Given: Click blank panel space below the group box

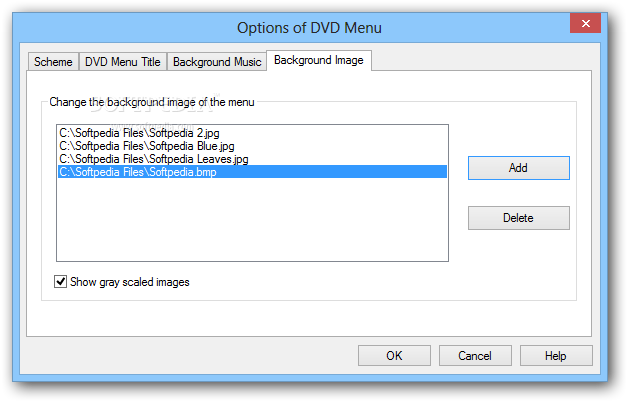Looking at the screenshot, I should (x=308, y=318).
